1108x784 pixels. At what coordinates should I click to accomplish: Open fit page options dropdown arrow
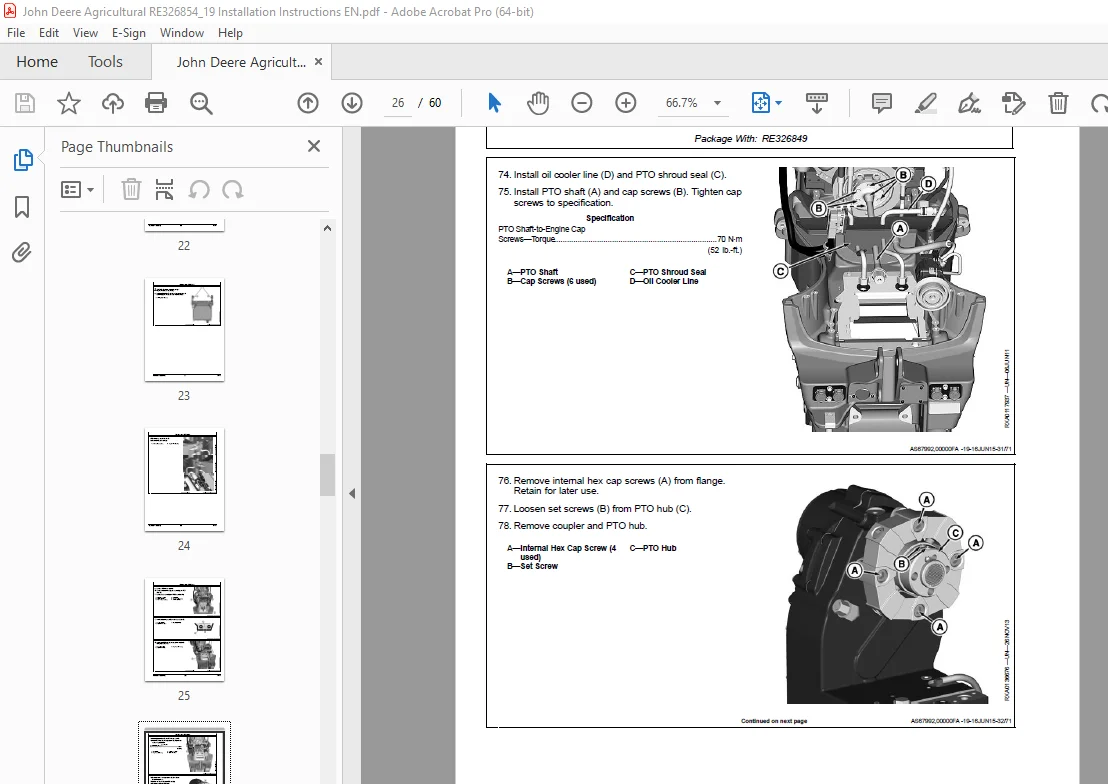(x=779, y=103)
